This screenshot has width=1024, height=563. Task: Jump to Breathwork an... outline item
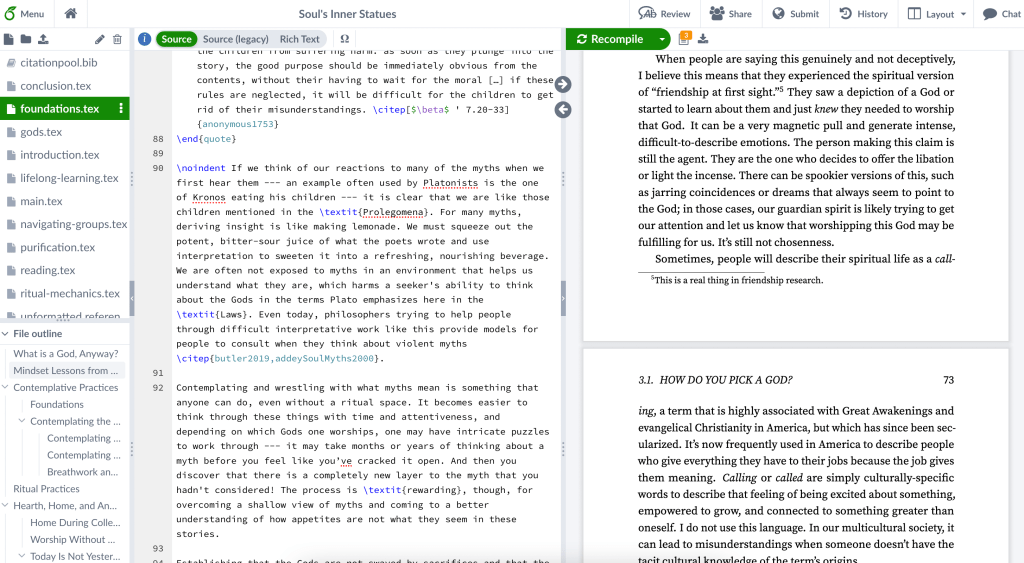[x=83, y=472]
